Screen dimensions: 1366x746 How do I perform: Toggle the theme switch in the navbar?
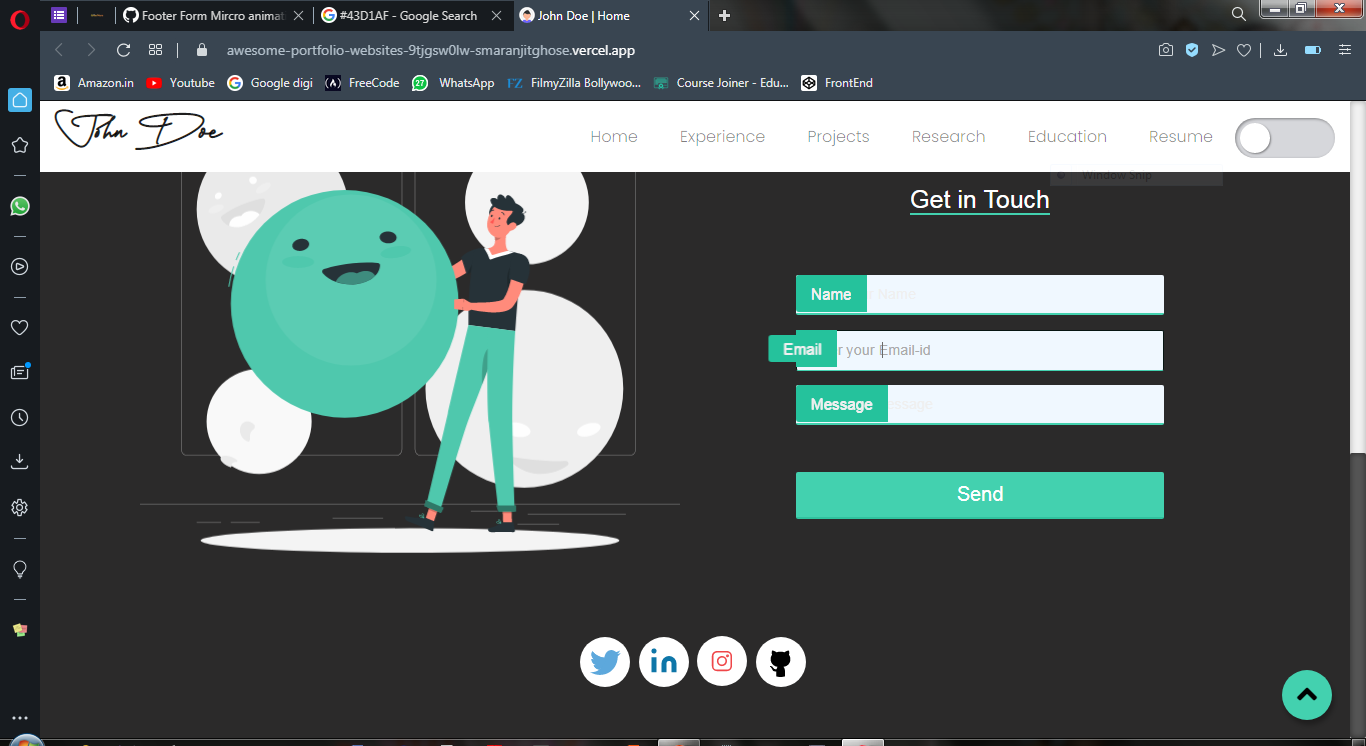click(1284, 137)
